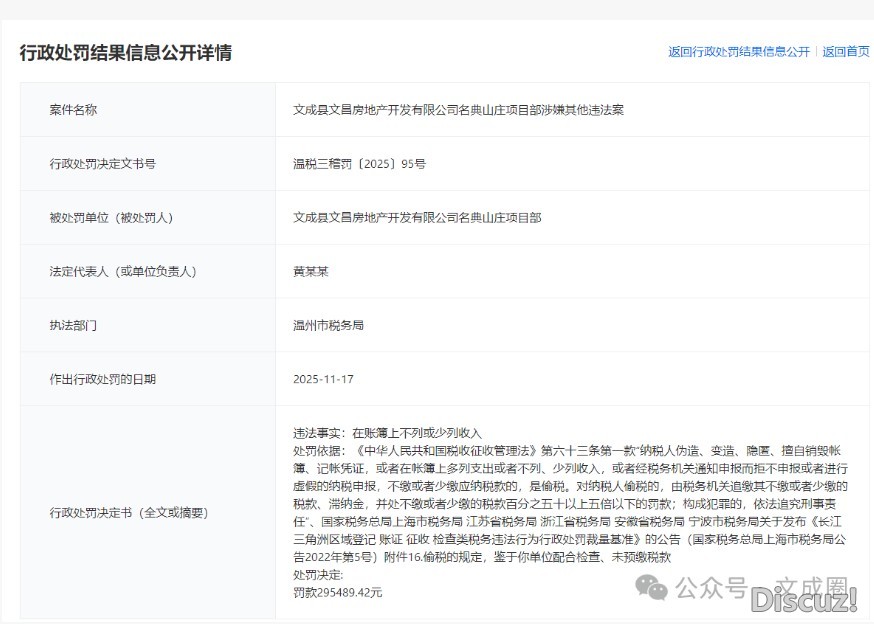This screenshot has width=874, height=624.
Task: Go to homepage via 返回首页 link
Action: tap(846, 52)
